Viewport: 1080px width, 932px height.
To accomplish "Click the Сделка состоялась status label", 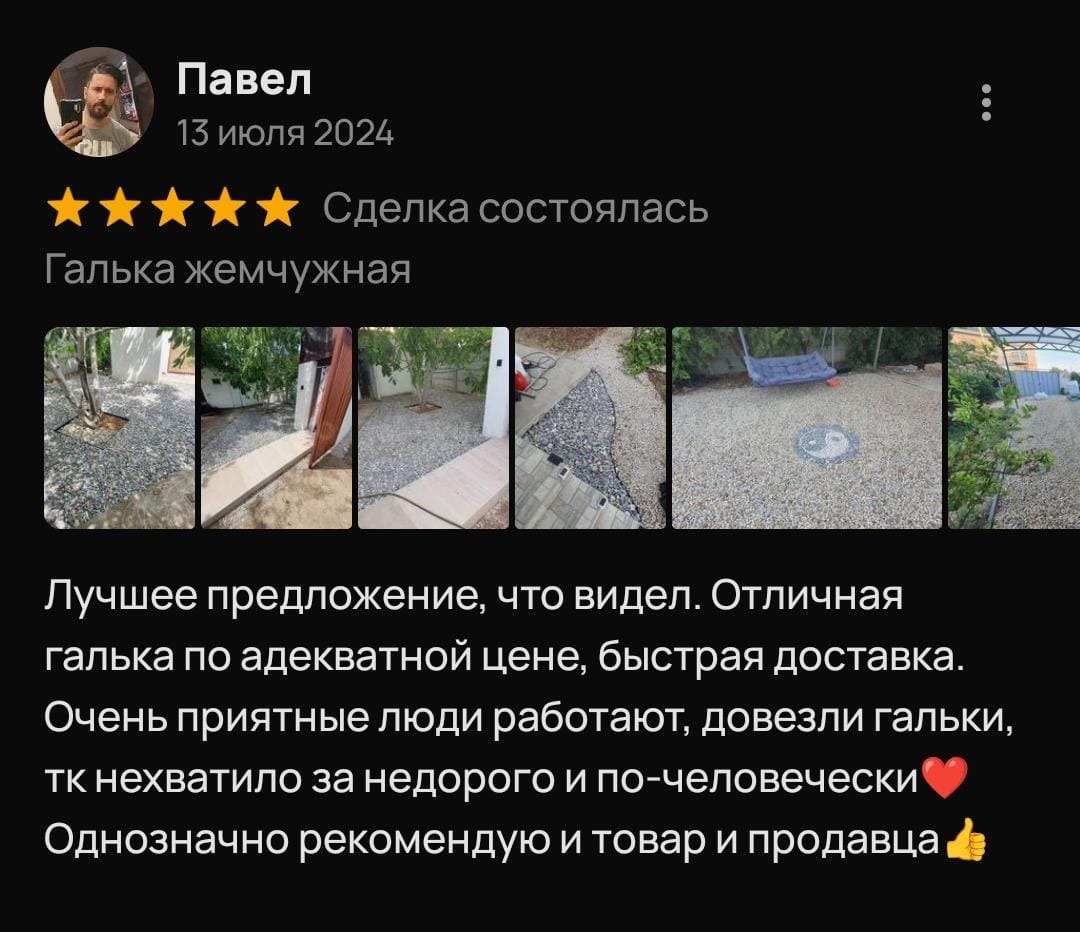I will (516, 208).
